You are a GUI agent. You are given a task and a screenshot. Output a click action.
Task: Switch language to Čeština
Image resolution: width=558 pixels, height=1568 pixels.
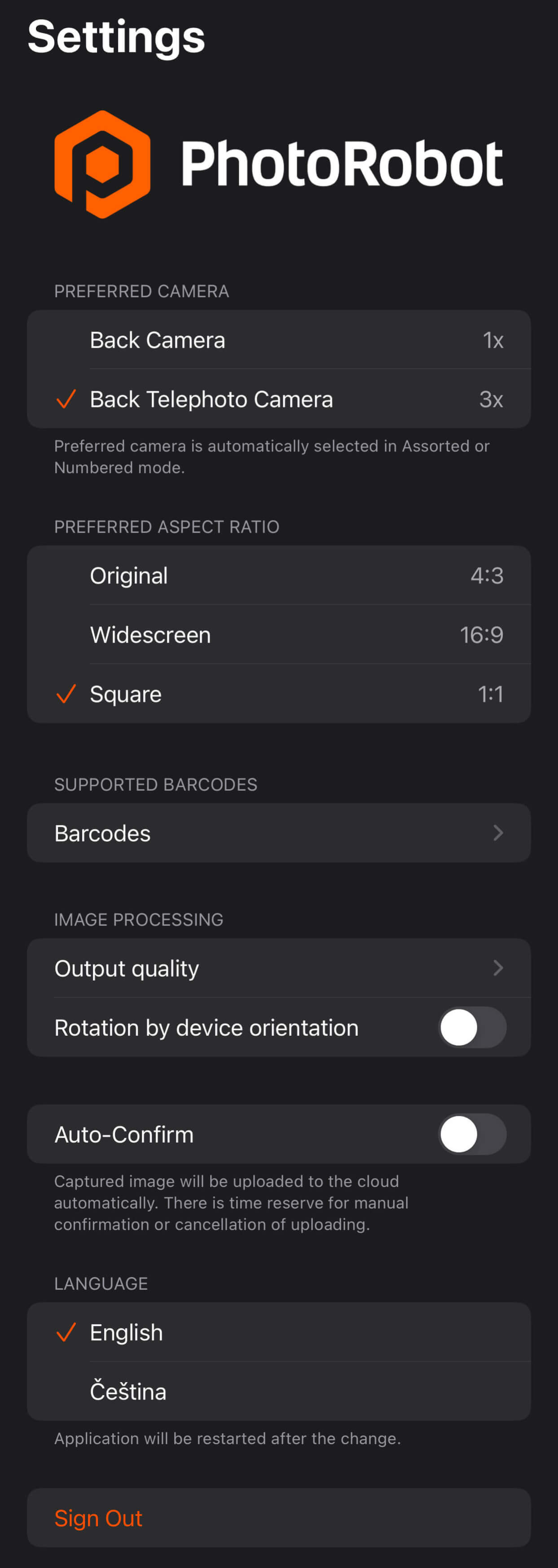click(278, 1391)
